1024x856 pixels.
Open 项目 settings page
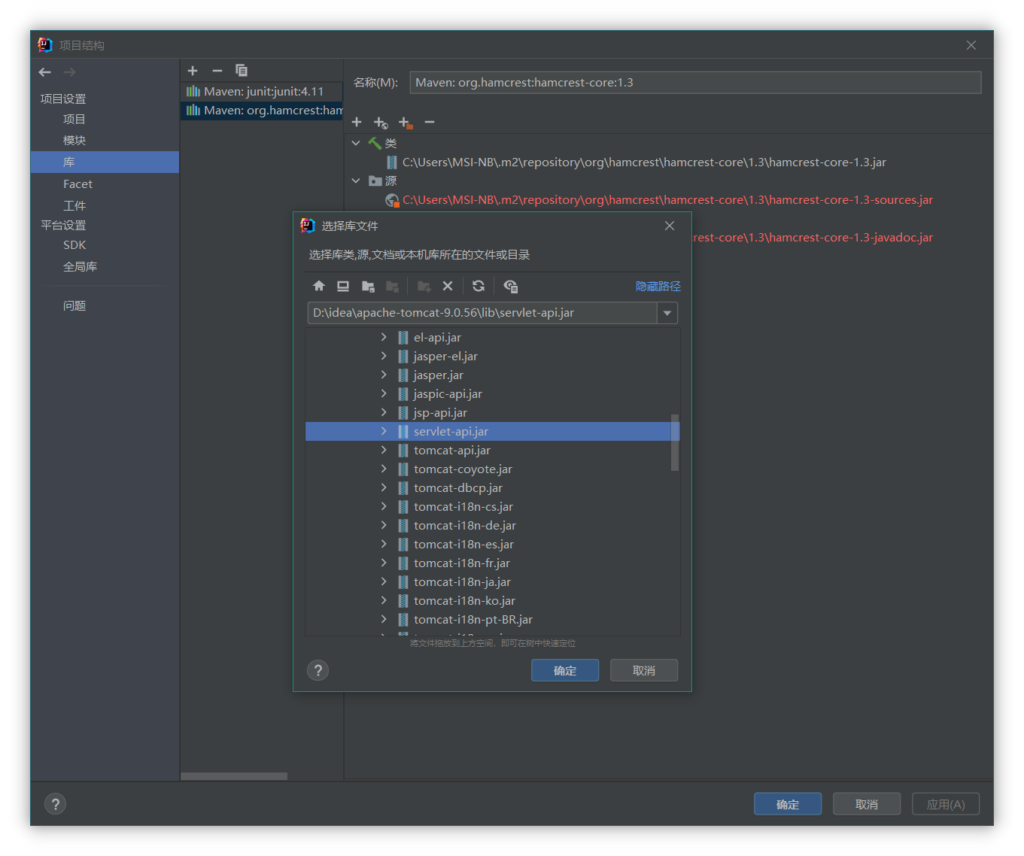point(74,119)
